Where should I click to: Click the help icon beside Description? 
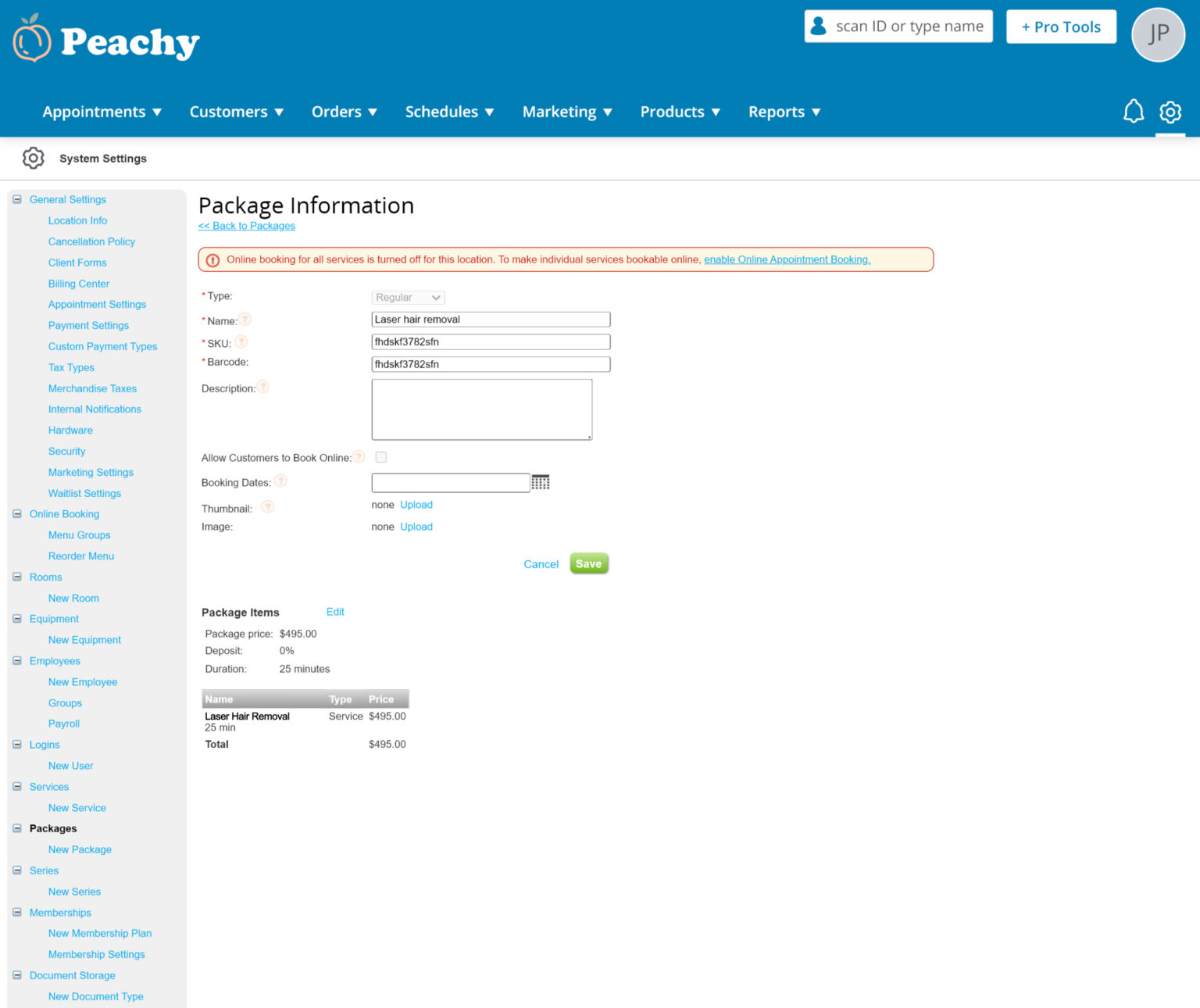(263, 388)
